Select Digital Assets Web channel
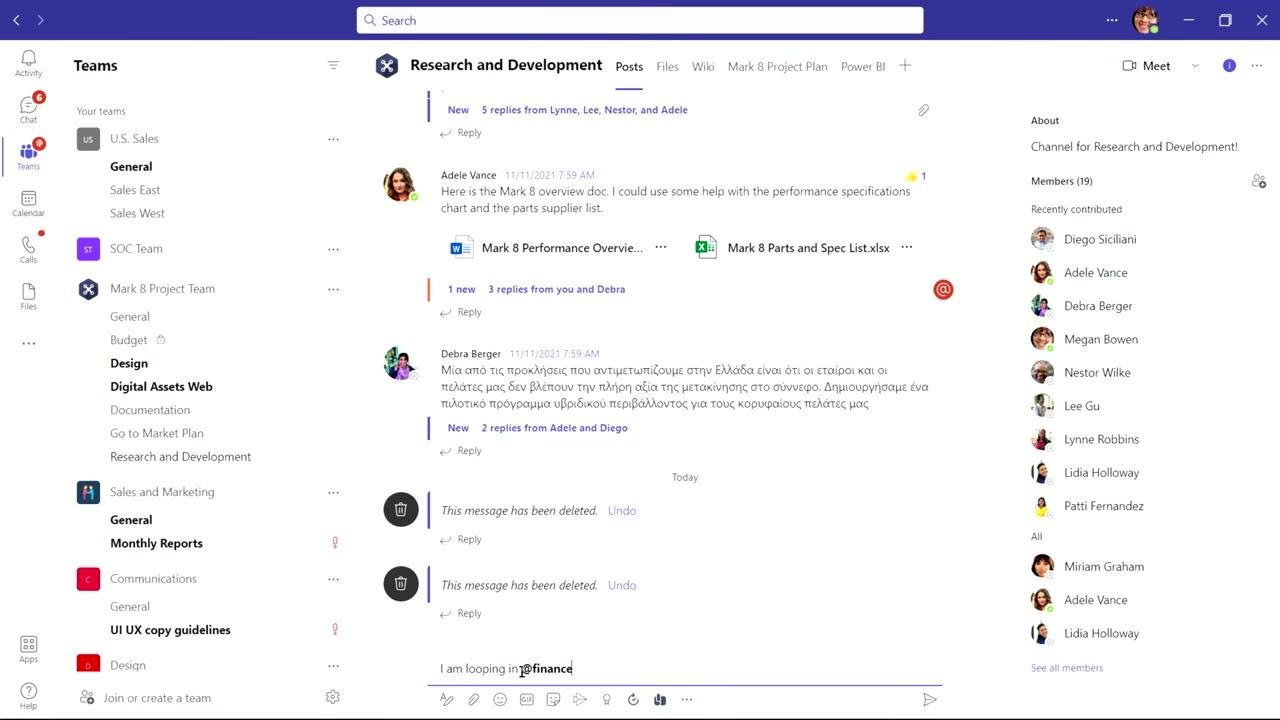Screen dimensions: 1280x720 [161, 387]
